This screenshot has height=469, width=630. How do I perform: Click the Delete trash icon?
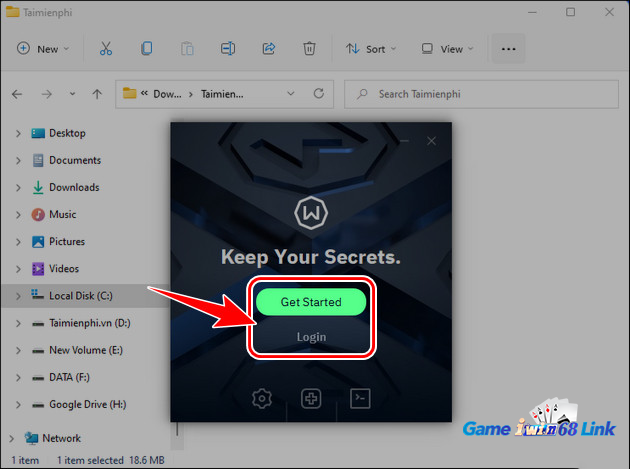310,48
